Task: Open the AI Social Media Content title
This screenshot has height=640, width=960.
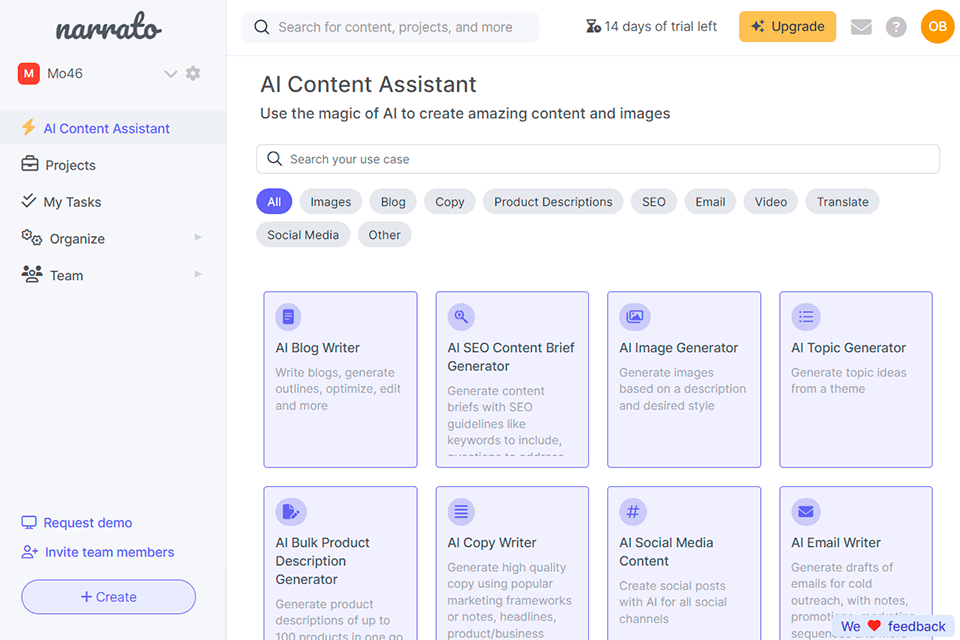Action: [x=666, y=551]
